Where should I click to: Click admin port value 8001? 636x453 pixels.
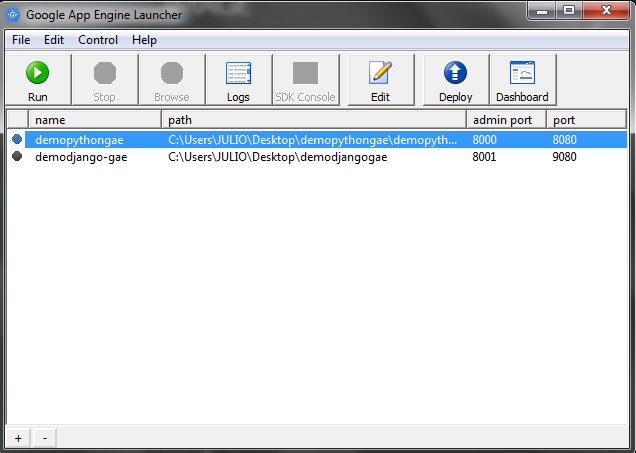coord(484,157)
